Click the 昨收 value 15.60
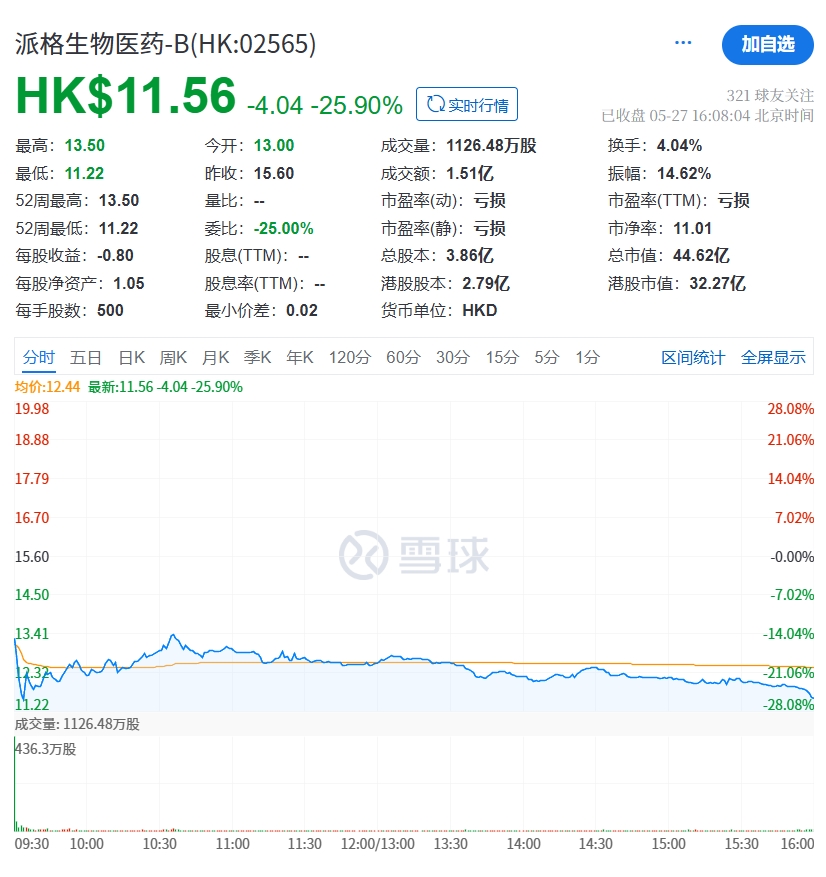826x877 pixels. click(274, 173)
